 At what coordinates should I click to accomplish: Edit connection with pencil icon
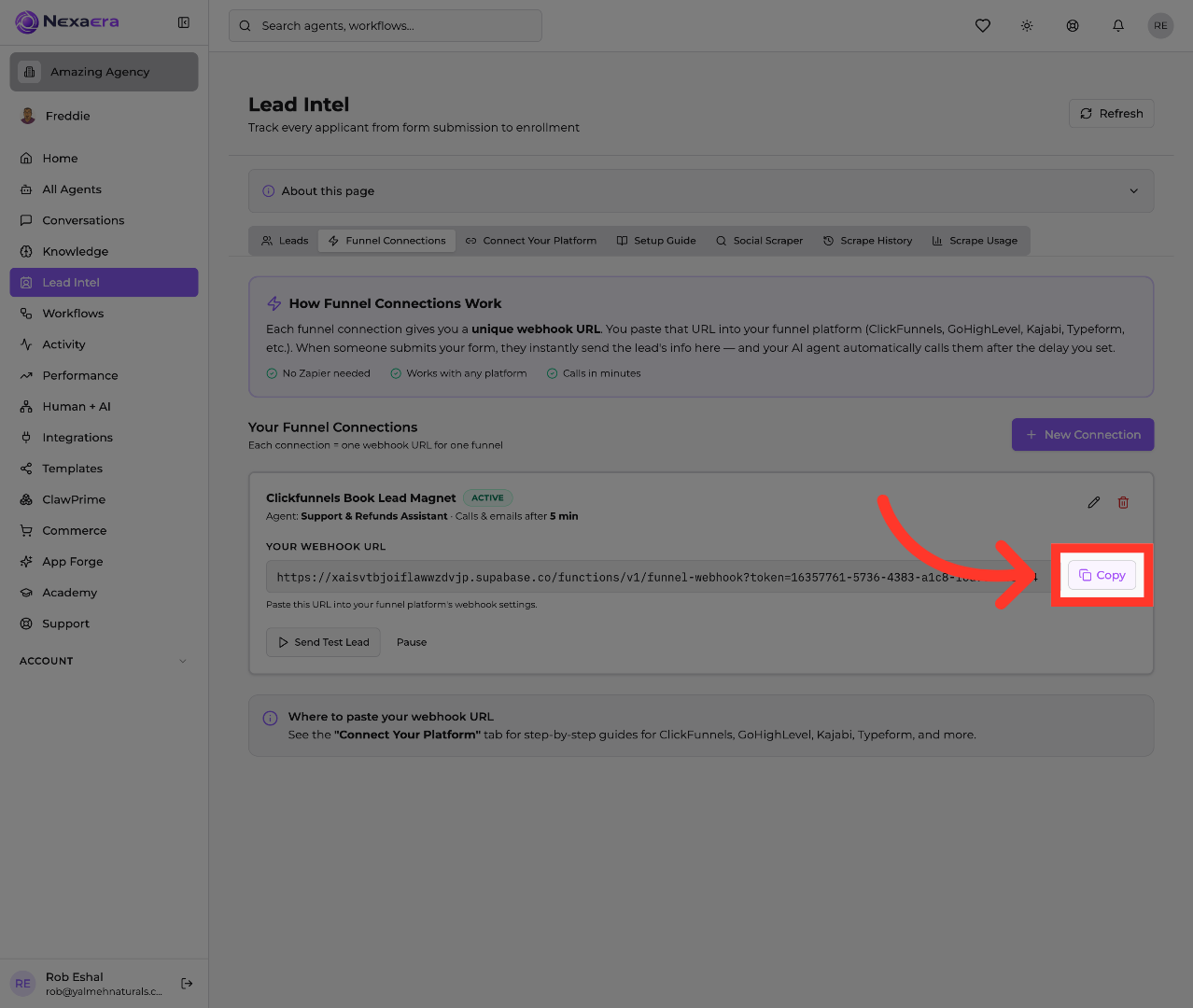(1094, 502)
